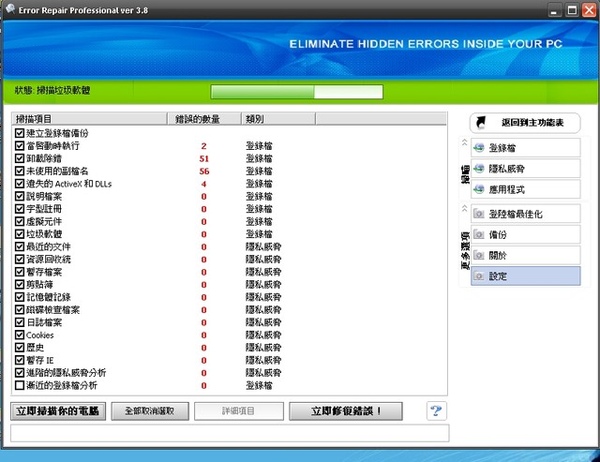The width and height of the screenshot is (600, 462).
Task: Collapse the 掃瞄 sidebar group chevron
Action: (465, 142)
